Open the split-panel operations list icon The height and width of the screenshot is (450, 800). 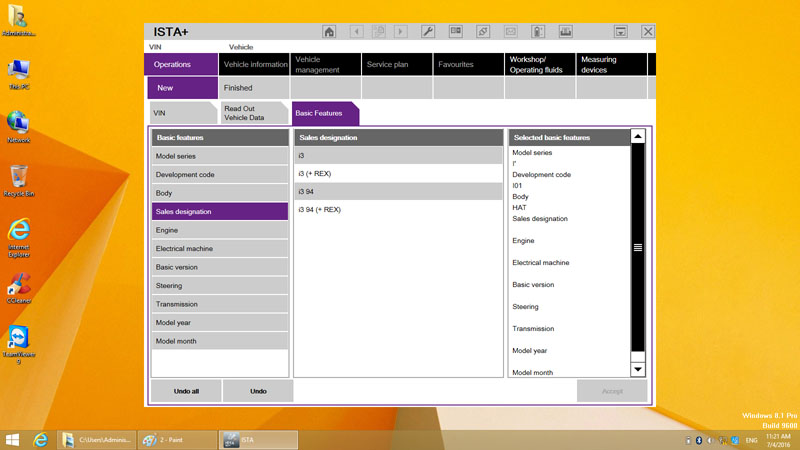[x=456, y=32]
